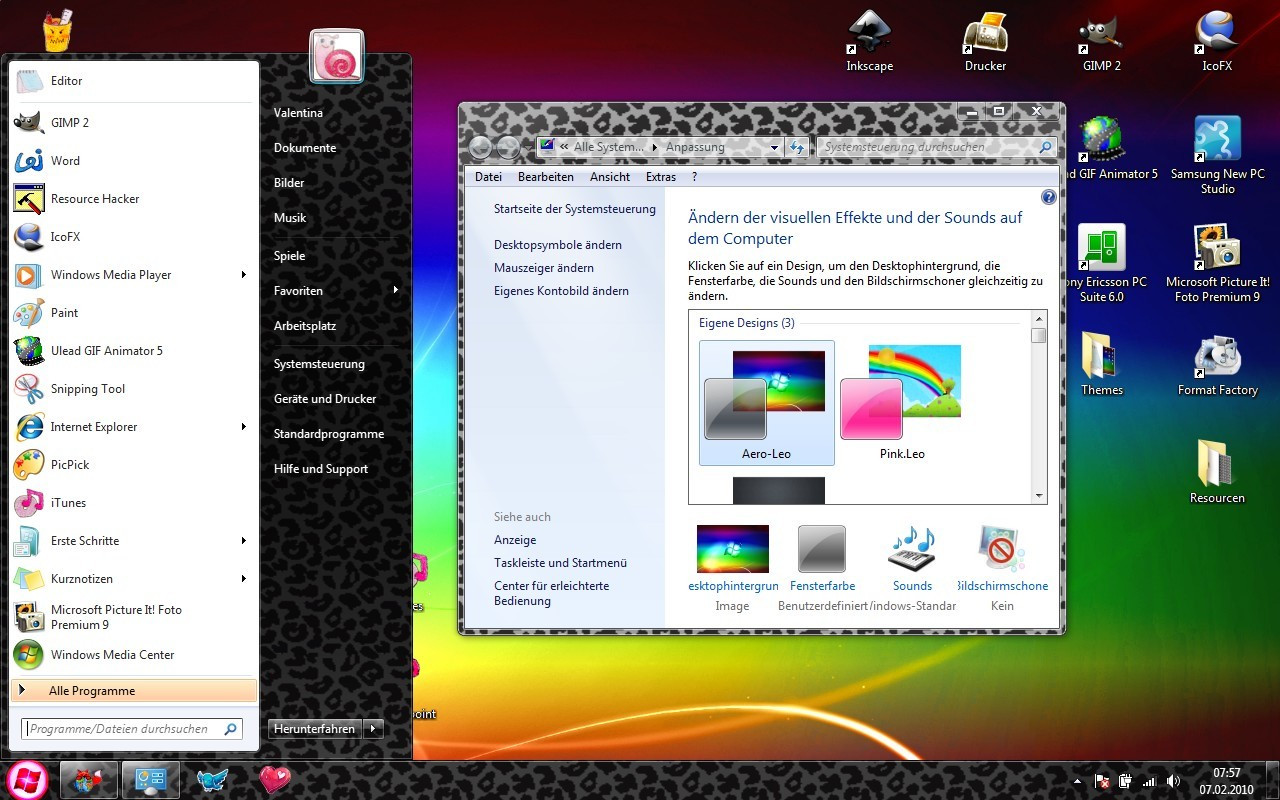Expand Windows Media Player jump list arrow
1280x800 pixels.
243,274
